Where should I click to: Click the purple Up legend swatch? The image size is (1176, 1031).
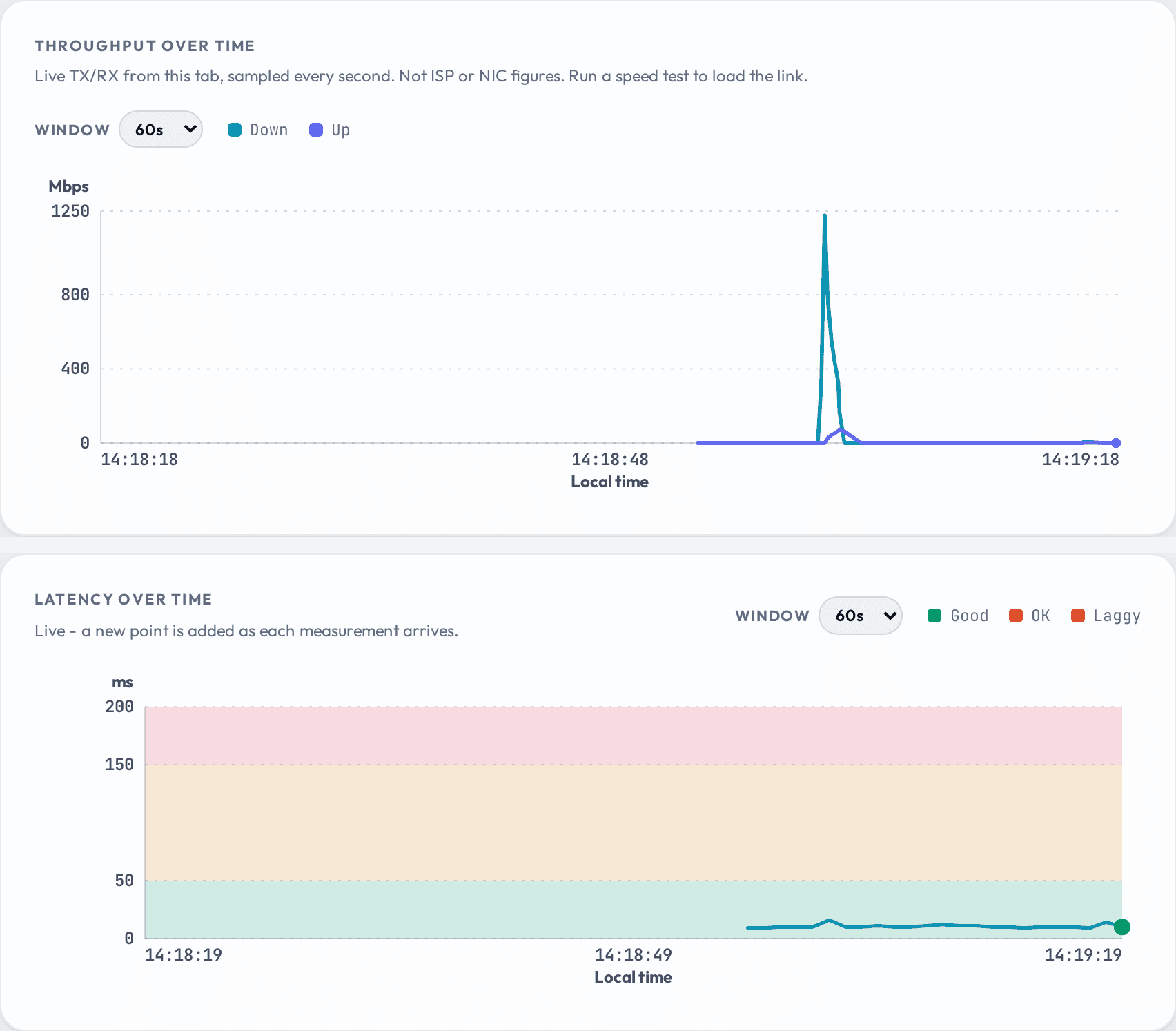point(316,130)
